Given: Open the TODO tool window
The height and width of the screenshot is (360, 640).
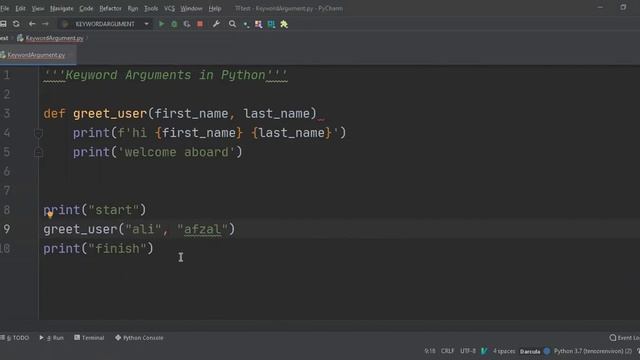Looking at the screenshot, I should pos(15,338).
